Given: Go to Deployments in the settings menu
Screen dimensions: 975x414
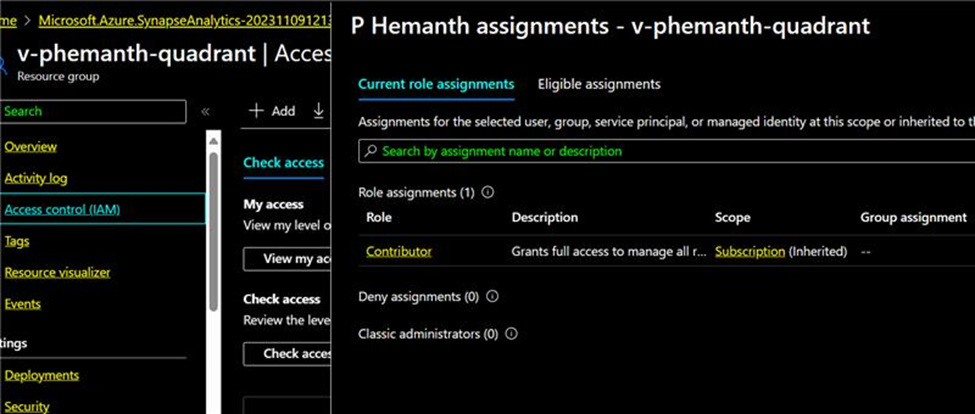Looking at the screenshot, I should (x=42, y=375).
